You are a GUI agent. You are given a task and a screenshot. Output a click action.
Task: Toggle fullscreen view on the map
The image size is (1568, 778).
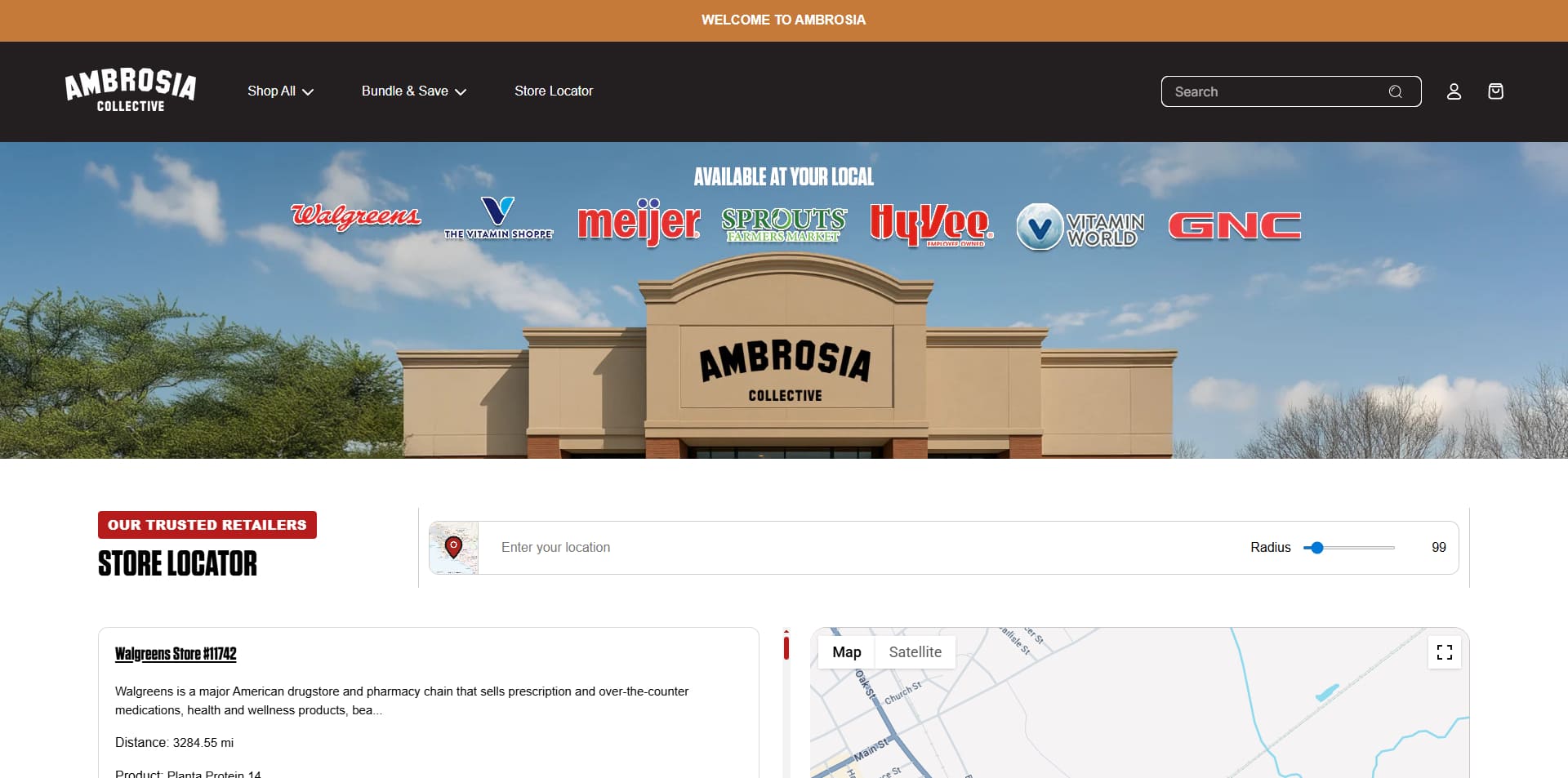pos(1445,652)
